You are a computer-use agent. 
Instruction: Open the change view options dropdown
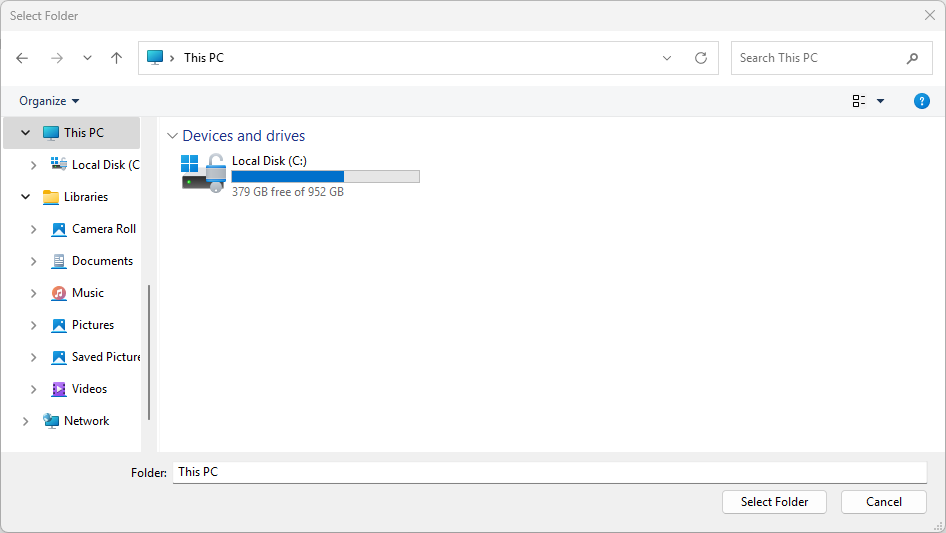click(x=880, y=101)
